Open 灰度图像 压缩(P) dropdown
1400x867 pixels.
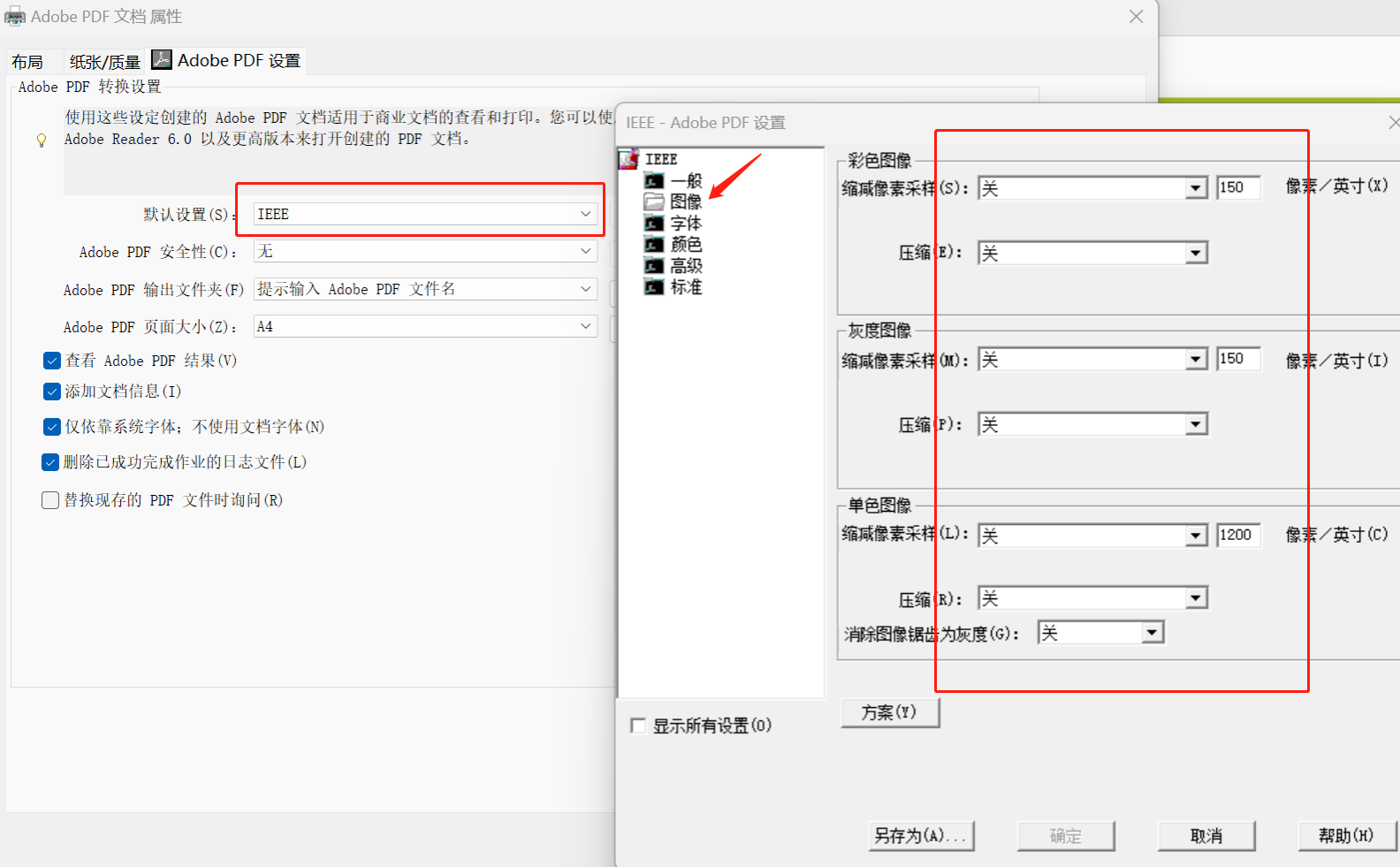(x=1092, y=425)
